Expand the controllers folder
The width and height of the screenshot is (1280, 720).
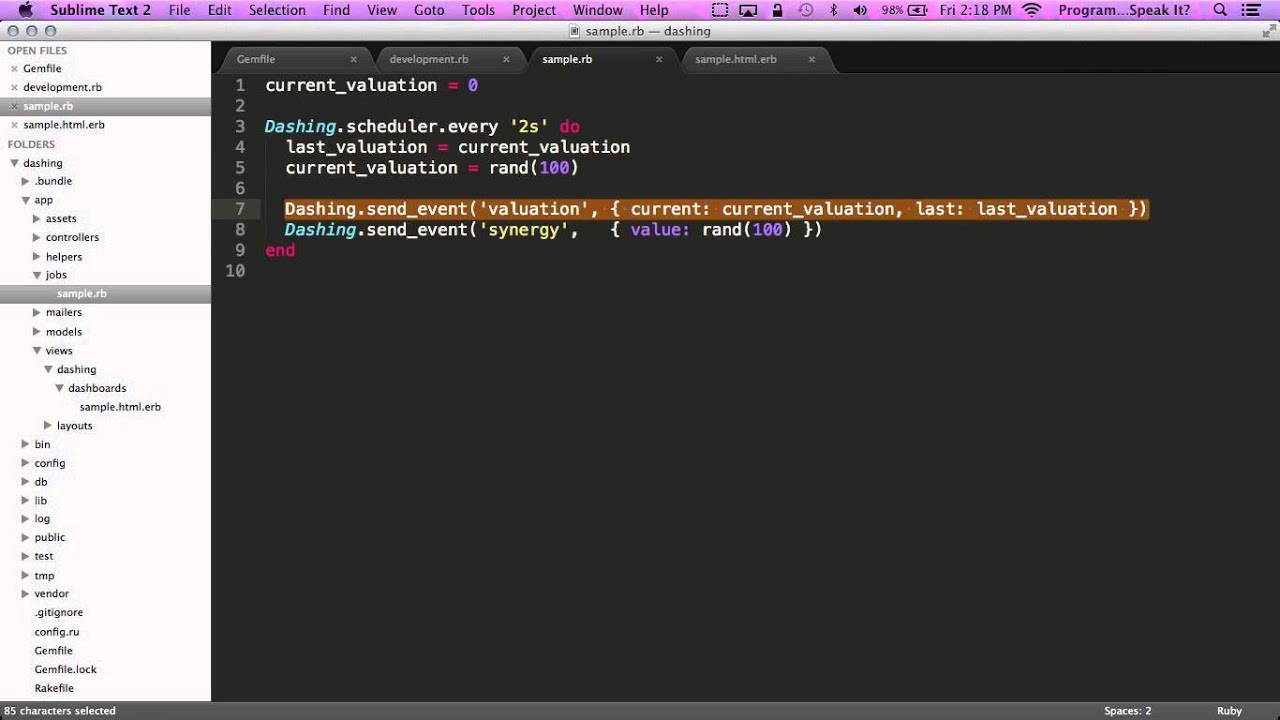(x=37, y=238)
